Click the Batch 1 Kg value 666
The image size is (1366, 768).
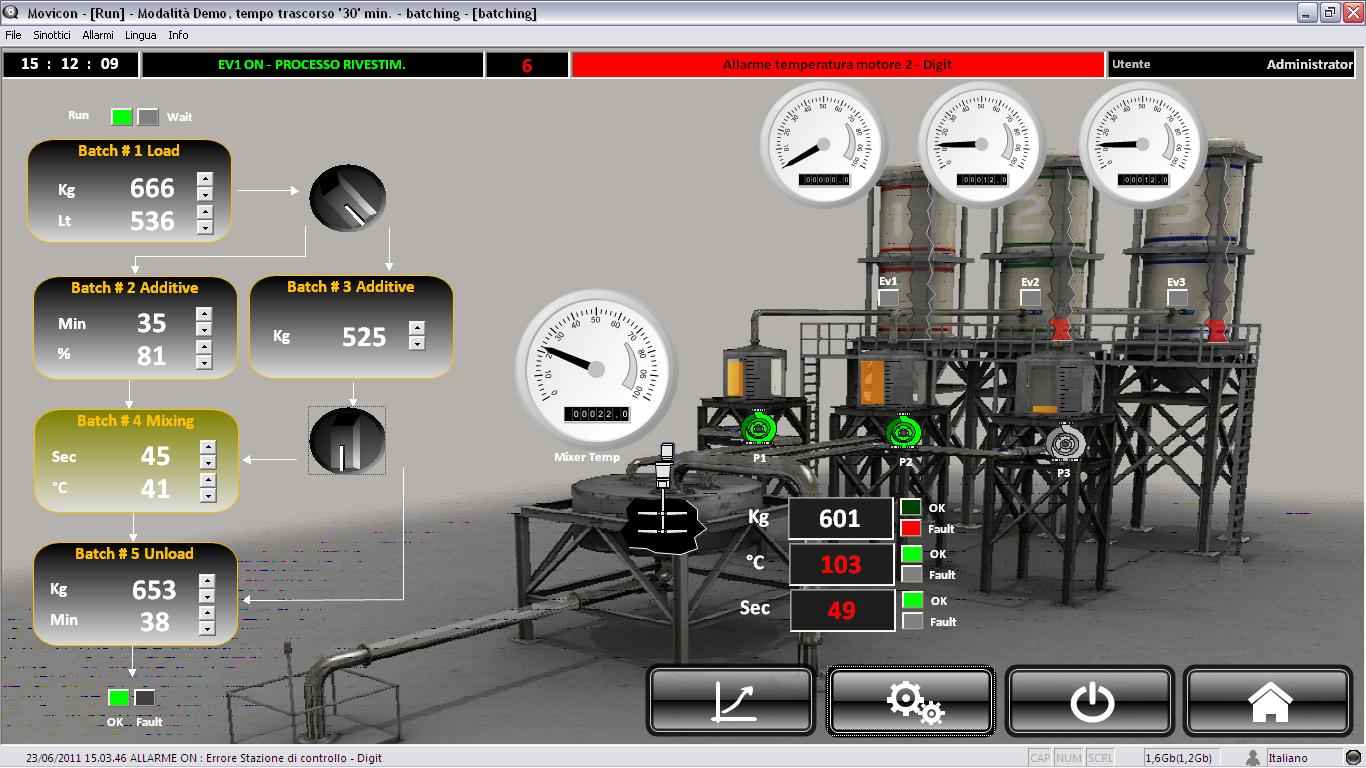coord(152,188)
